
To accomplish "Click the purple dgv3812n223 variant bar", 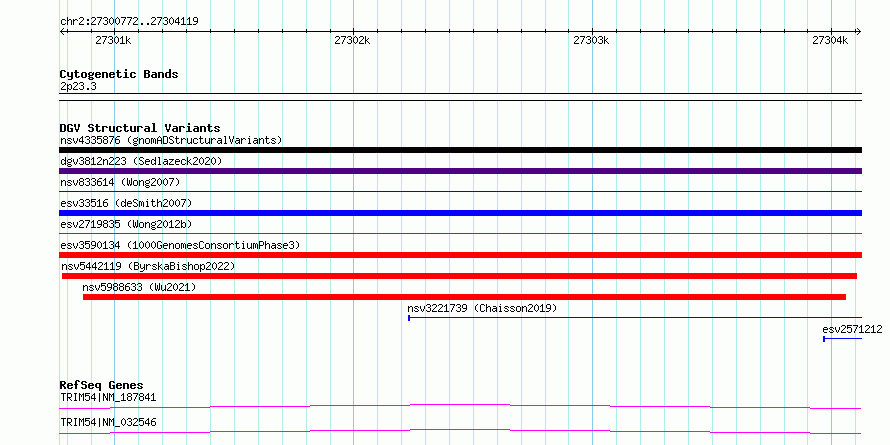I will (460, 171).
